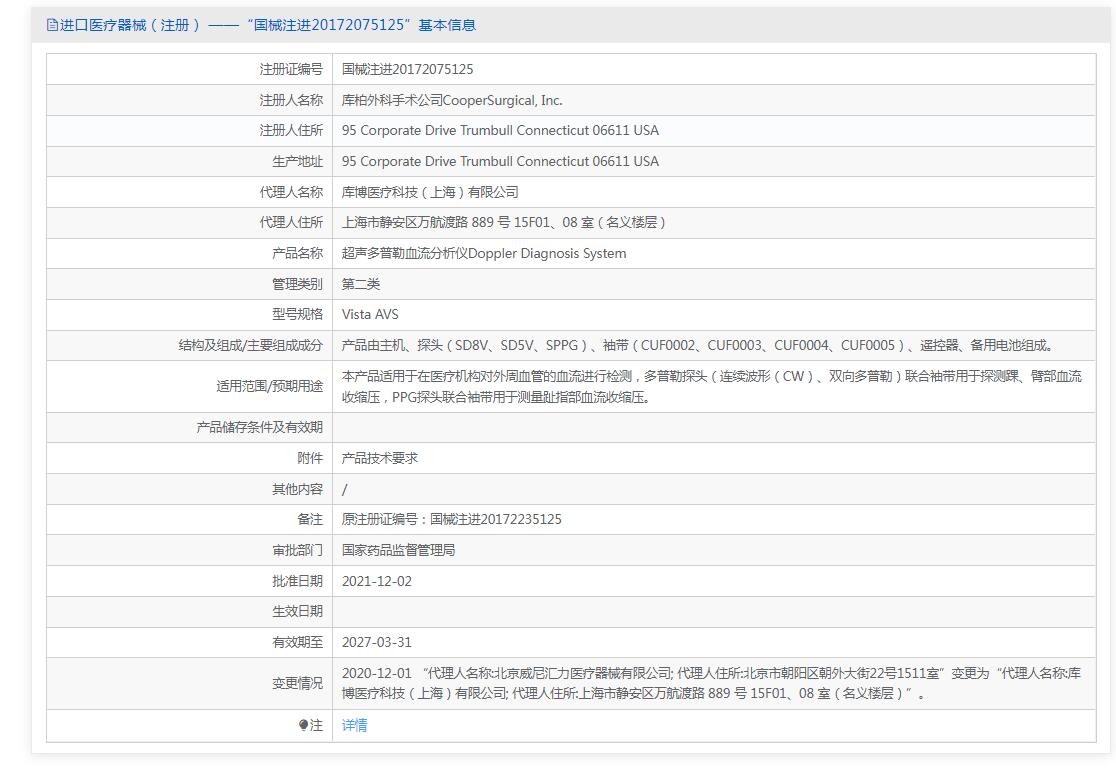Image resolution: width=1116 pixels, height=773 pixels.
Task: Click the 审批部门 label
Action: click(x=298, y=550)
